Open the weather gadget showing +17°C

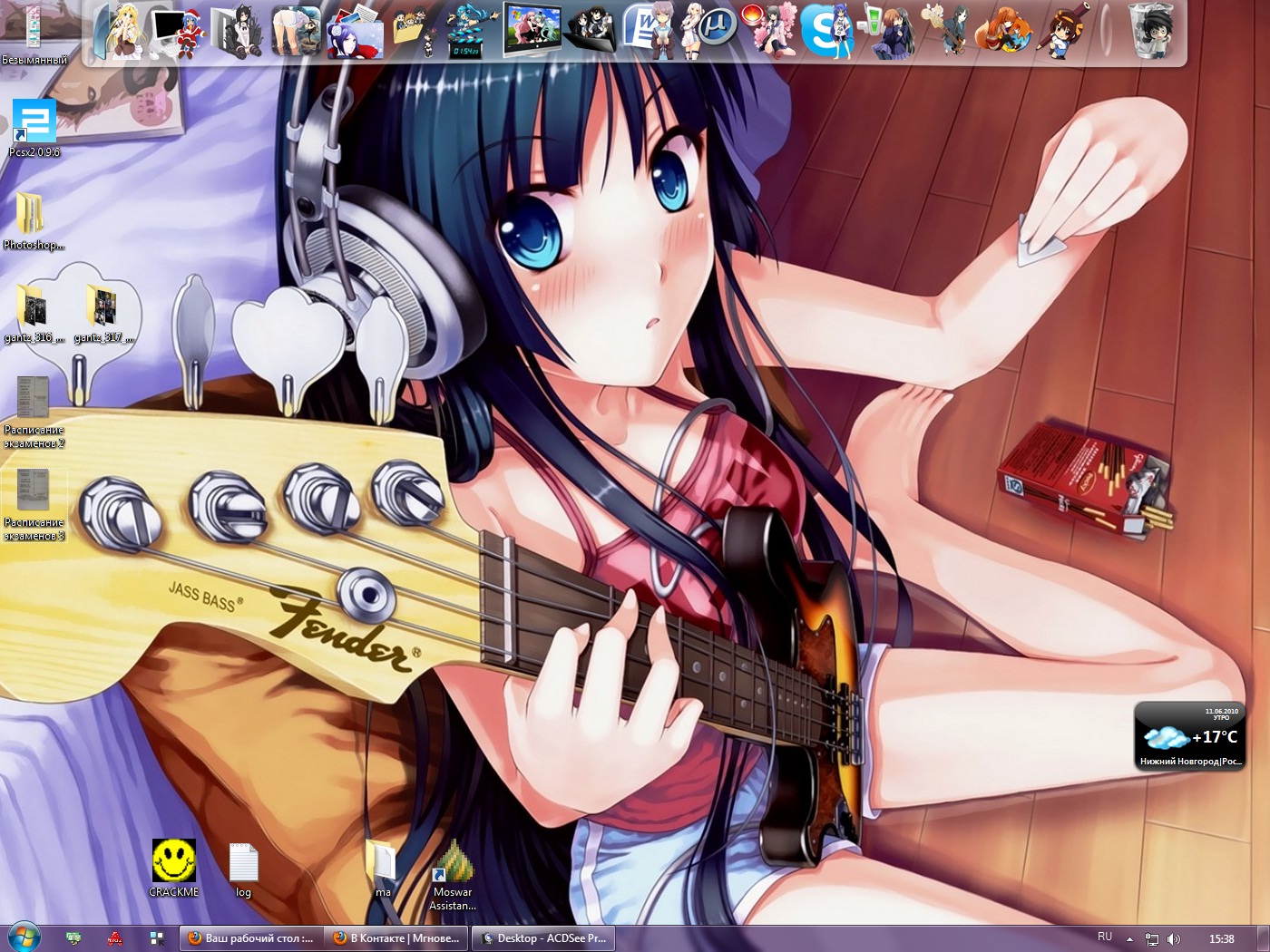[x=1189, y=736]
